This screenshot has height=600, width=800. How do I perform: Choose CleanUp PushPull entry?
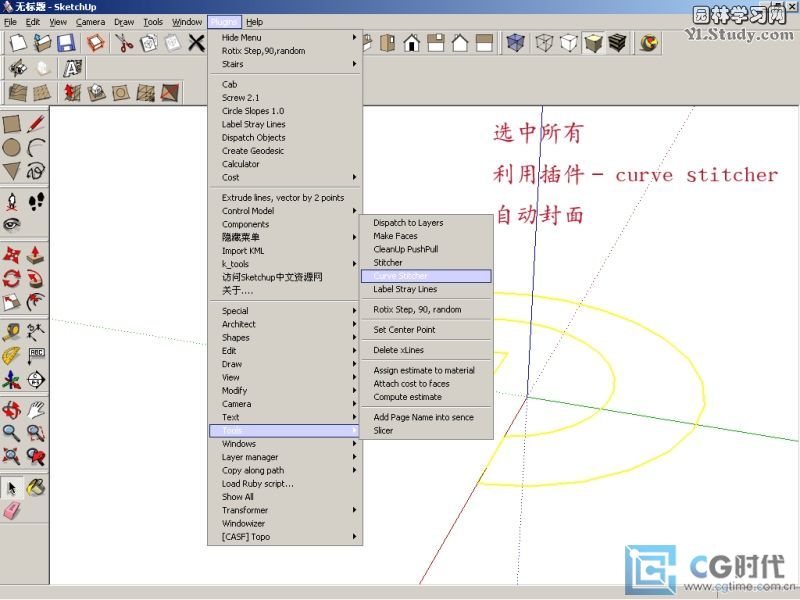pos(426,249)
